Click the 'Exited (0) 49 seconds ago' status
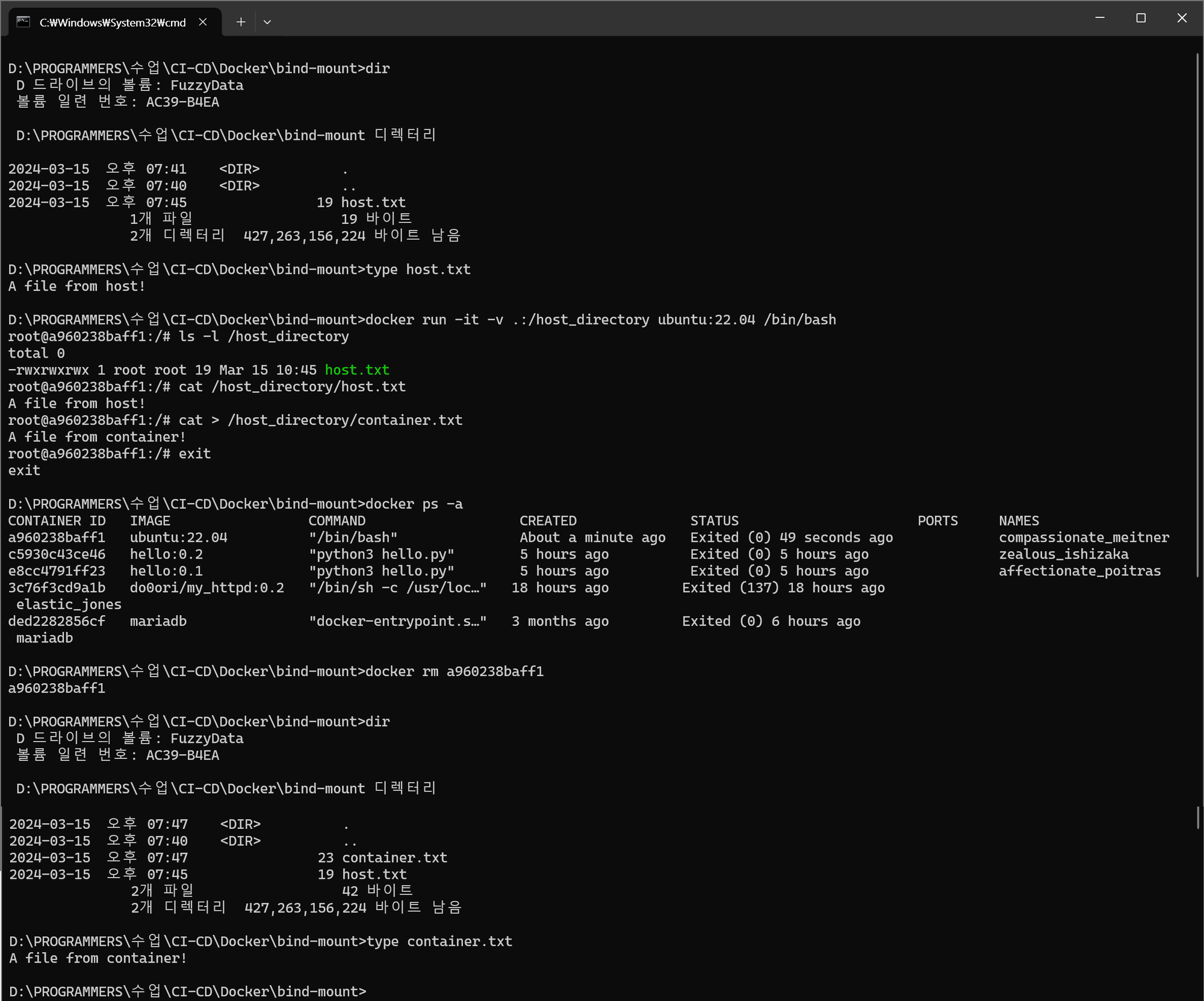Viewport: 1204px width, 1001px height. 792,537
